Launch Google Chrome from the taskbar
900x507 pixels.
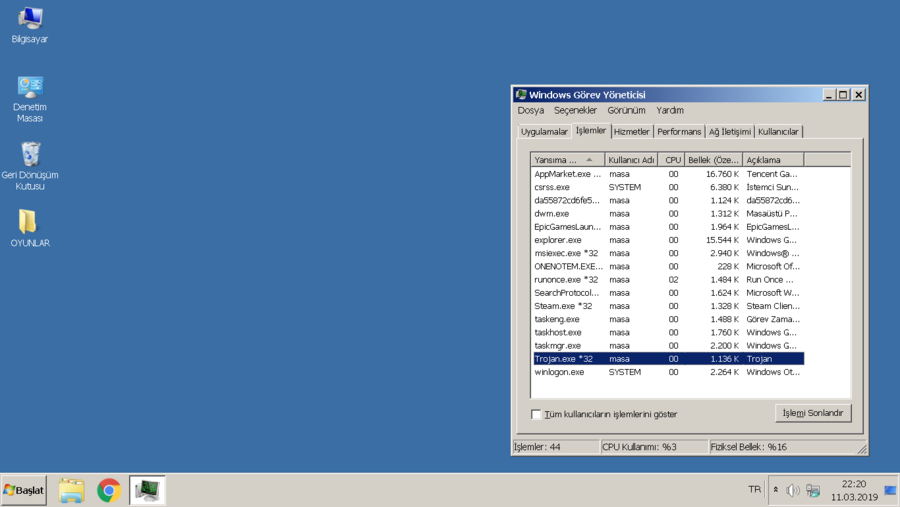point(109,490)
